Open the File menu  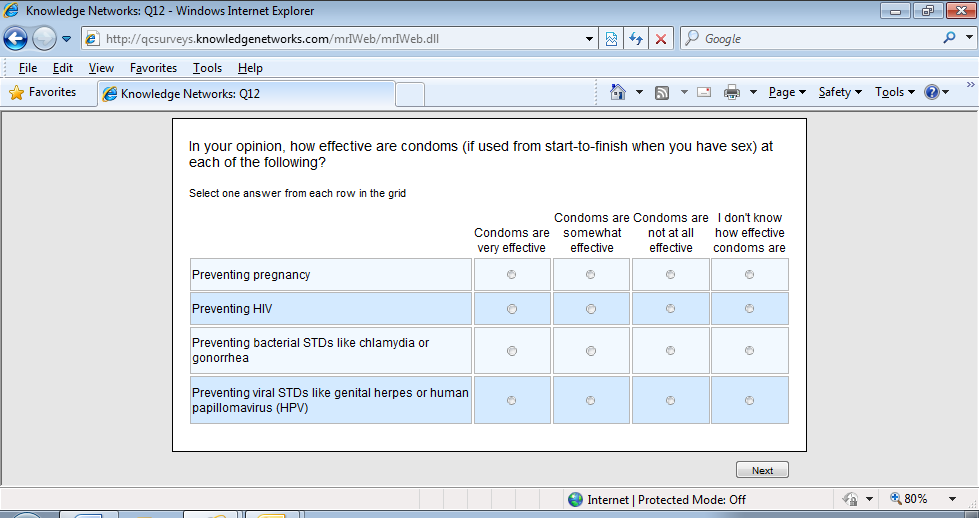click(27, 68)
